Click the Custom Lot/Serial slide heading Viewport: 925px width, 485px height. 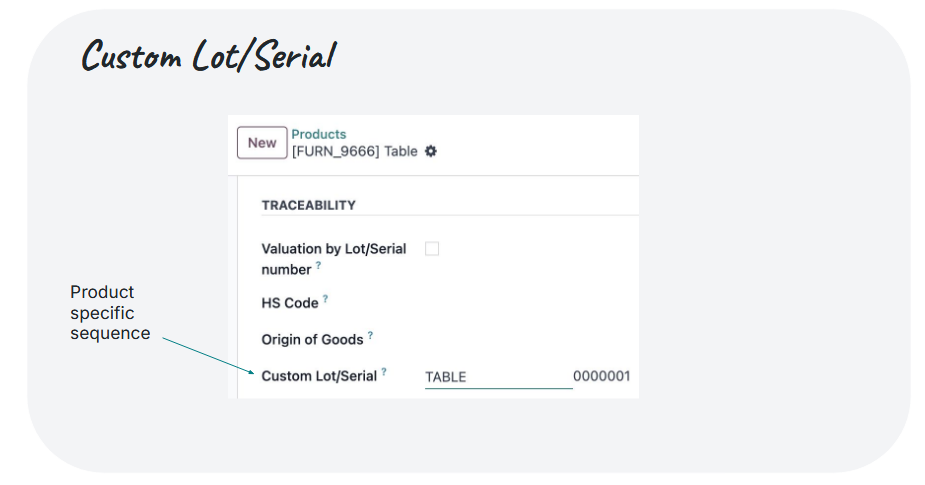(x=209, y=55)
